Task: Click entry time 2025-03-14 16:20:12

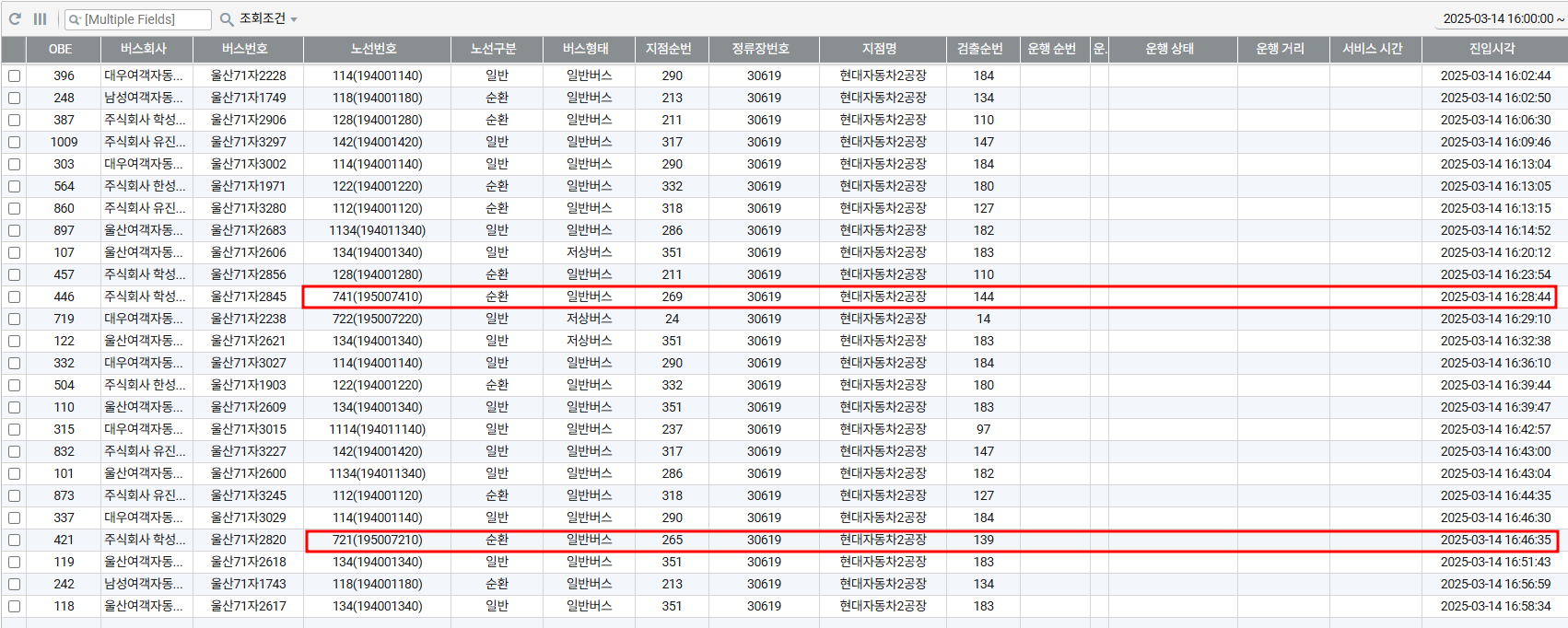Action: click(1496, 252)
